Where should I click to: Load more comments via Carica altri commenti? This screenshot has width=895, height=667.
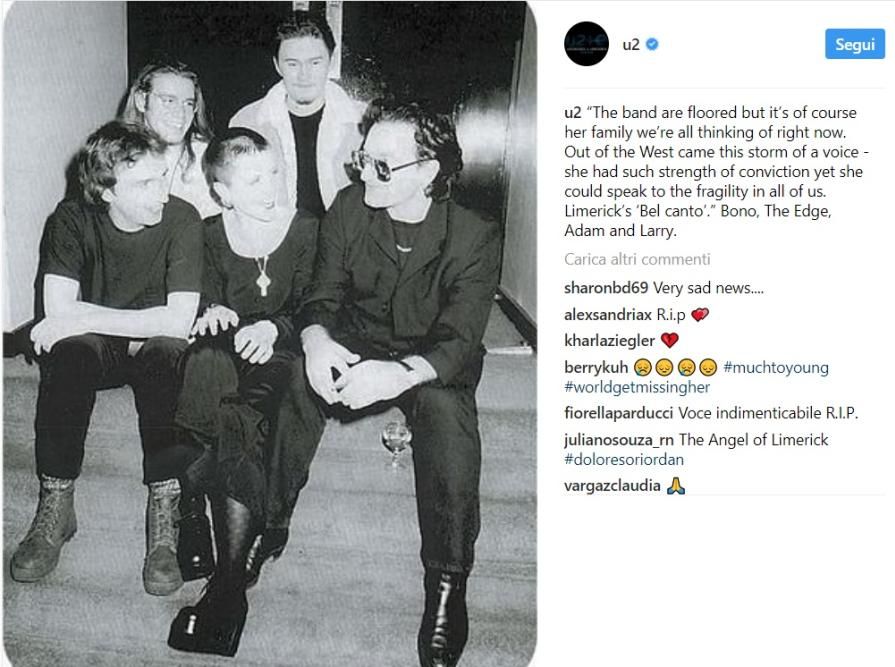[x=637, y=259]
